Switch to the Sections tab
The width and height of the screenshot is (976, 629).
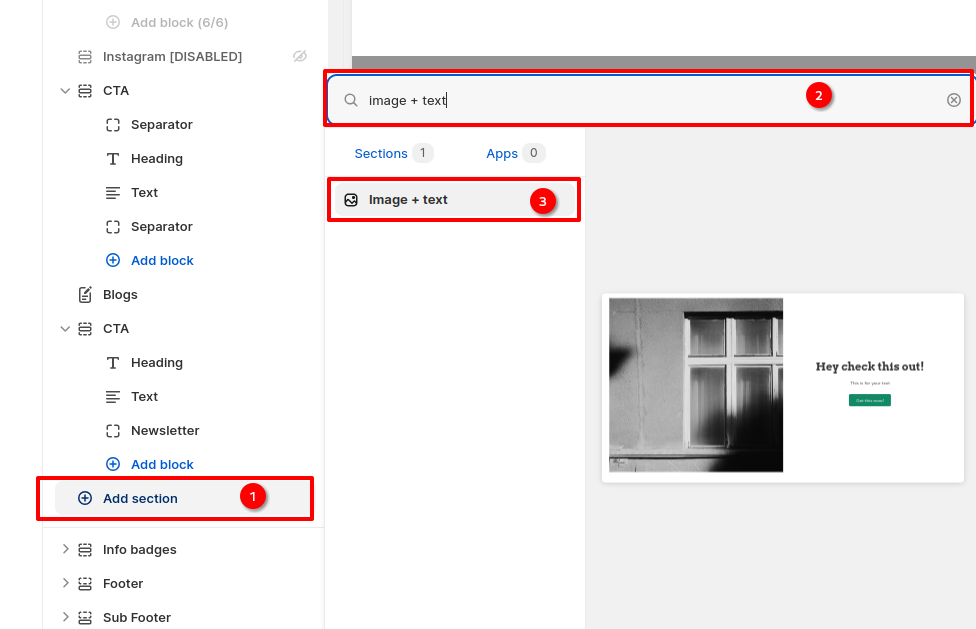pyautogui.click(x=381, y=154)
